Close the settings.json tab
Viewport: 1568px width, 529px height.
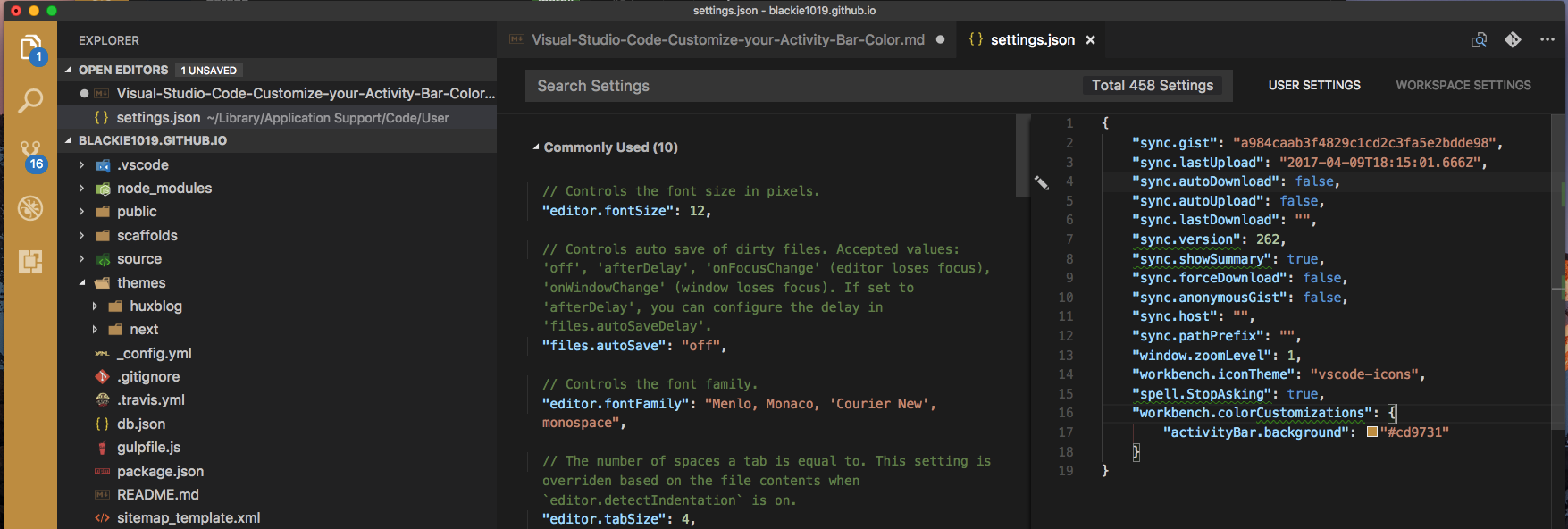[x=1090, y=40]
